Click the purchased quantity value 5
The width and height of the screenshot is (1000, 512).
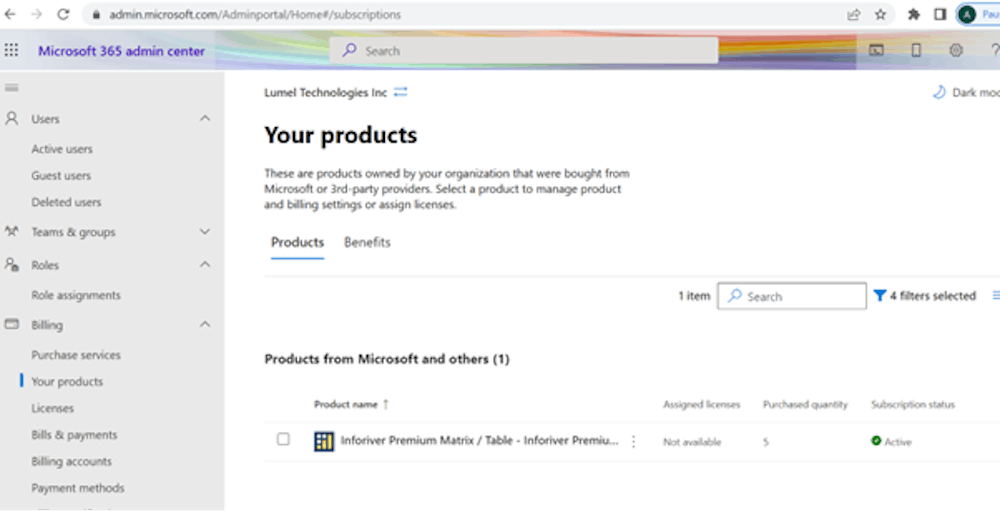click(x=766, y=442)
